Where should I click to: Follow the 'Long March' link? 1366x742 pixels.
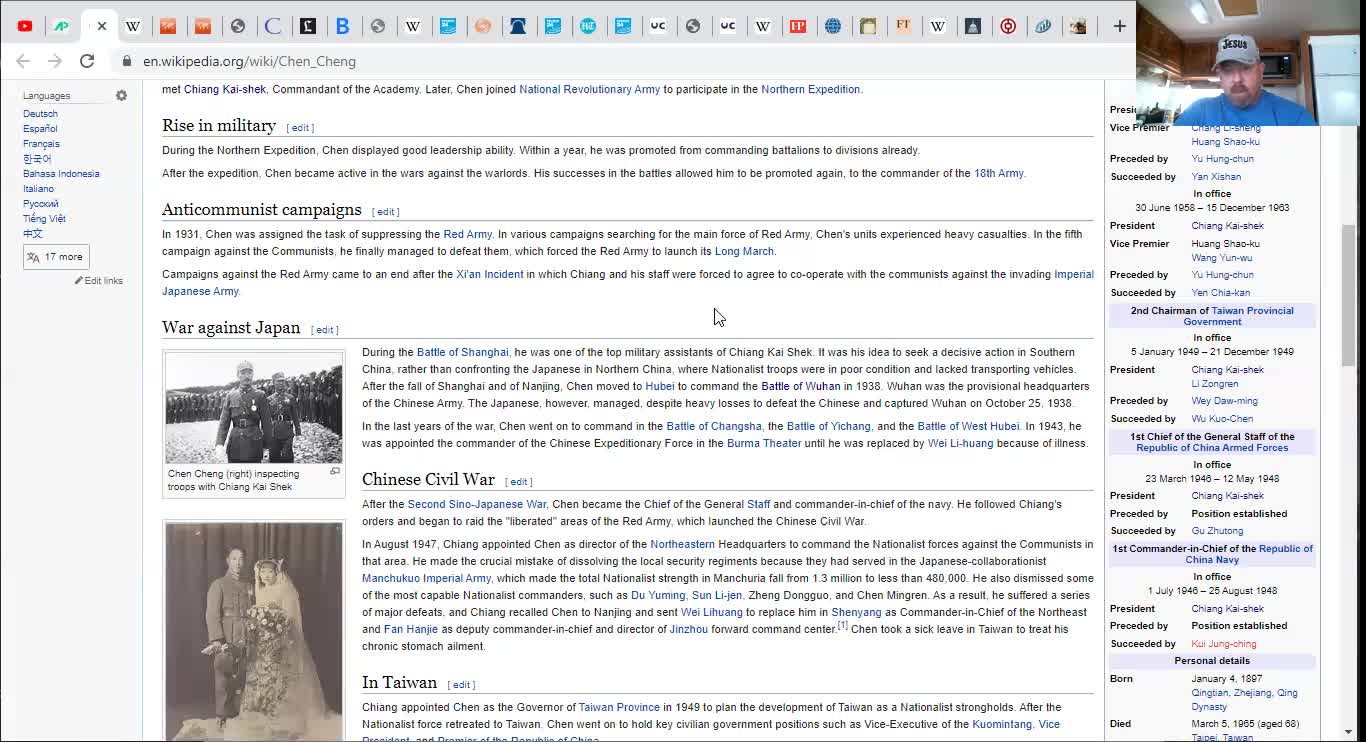pyautogui.click(x=744, y=251)
